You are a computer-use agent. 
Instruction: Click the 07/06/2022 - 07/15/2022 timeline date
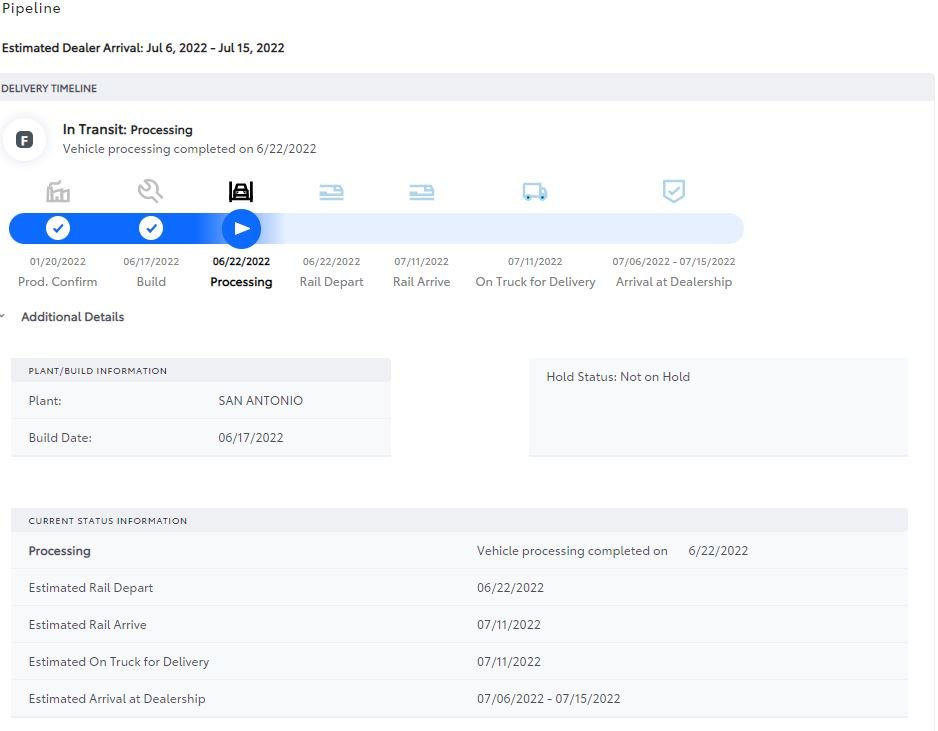(x=674, y=261)
